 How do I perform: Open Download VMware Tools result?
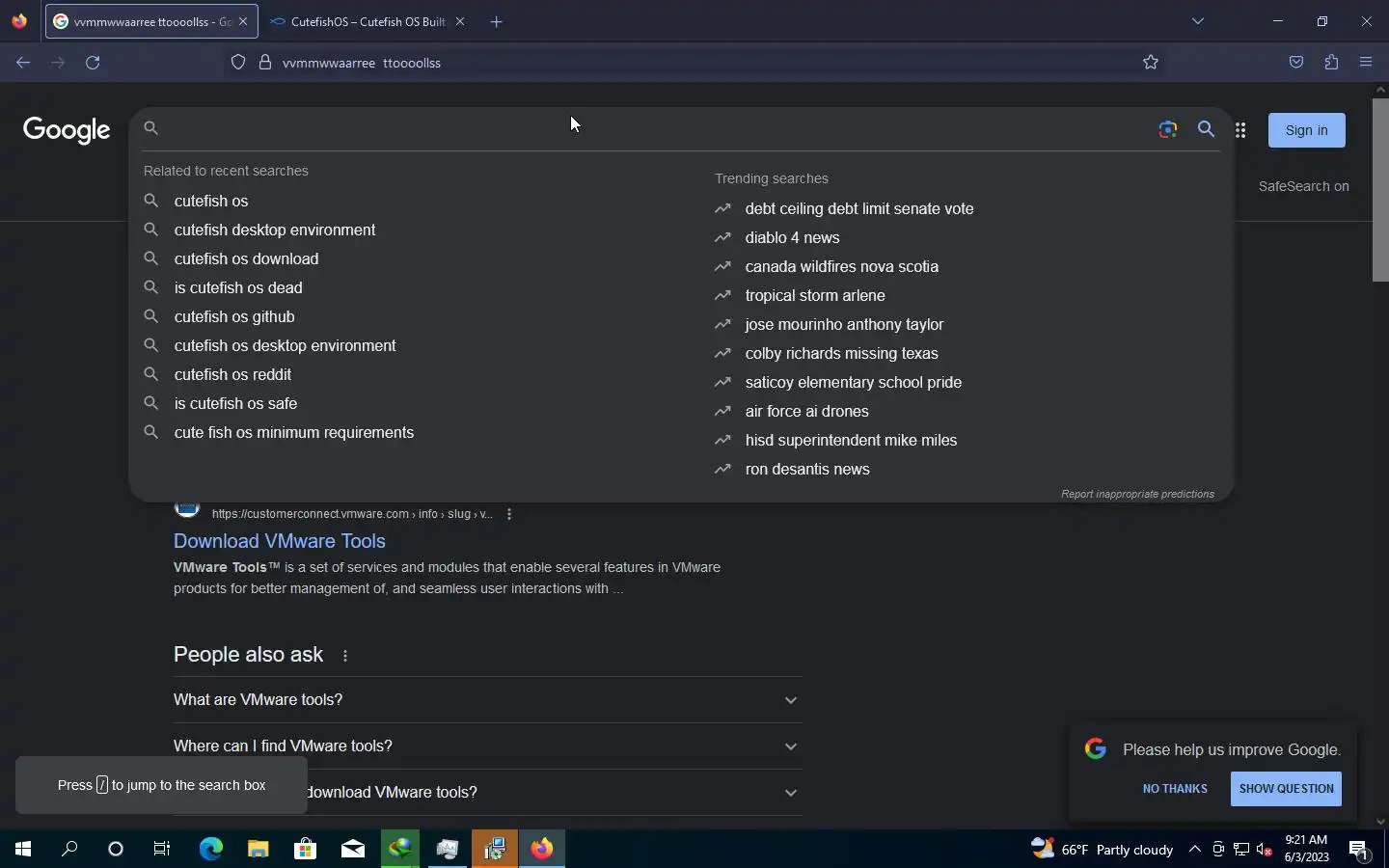280,541
